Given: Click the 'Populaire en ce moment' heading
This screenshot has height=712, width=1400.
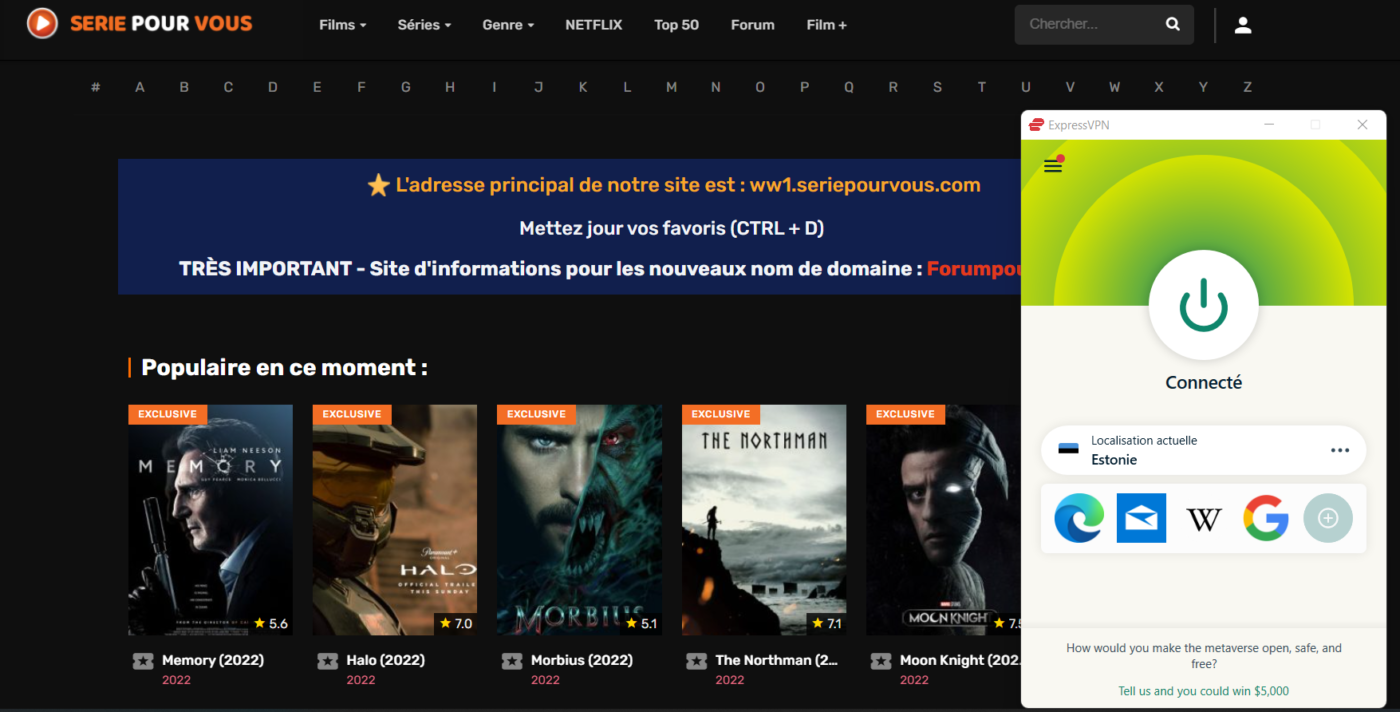Looking at the screenshot, I should coord(284,367).
